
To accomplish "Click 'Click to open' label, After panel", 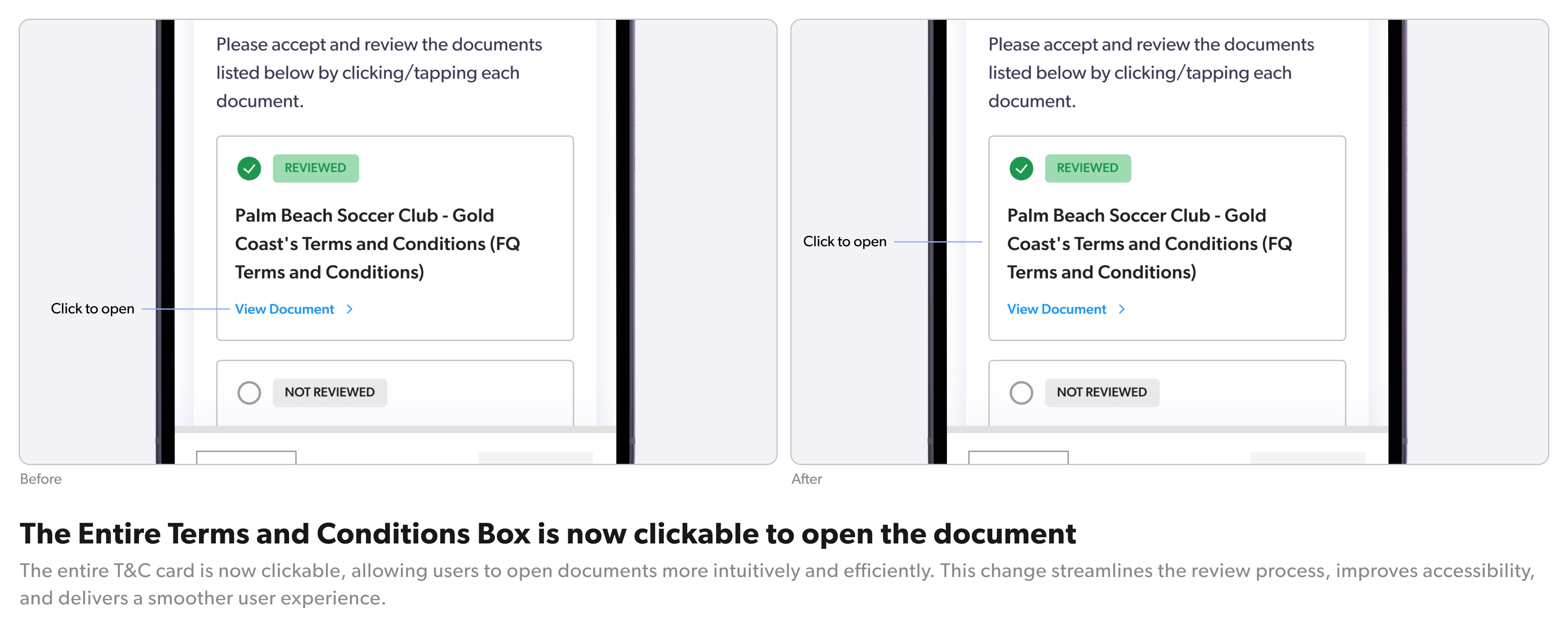I will [844, 242].
